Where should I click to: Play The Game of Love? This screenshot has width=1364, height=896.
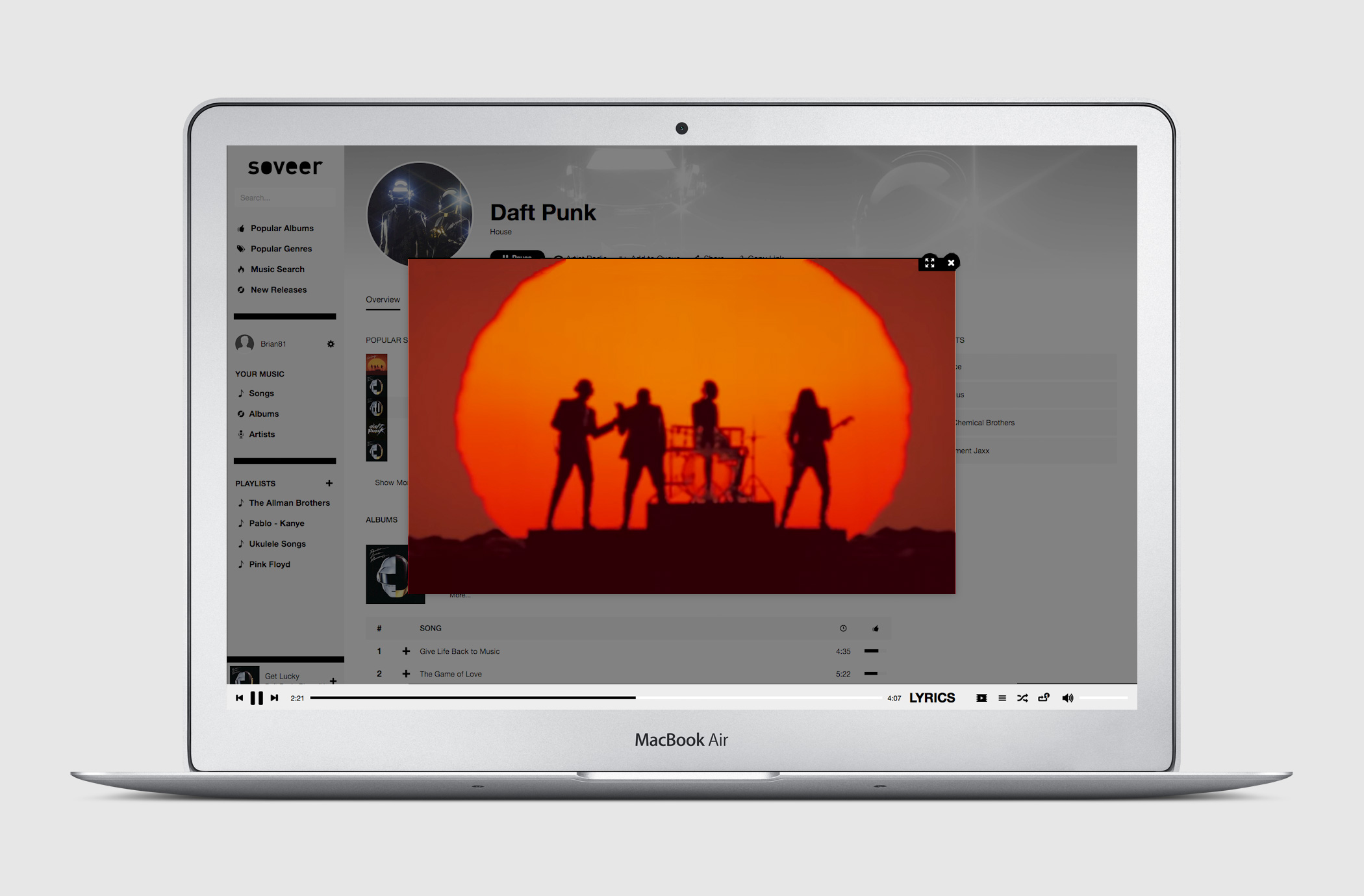451,674
